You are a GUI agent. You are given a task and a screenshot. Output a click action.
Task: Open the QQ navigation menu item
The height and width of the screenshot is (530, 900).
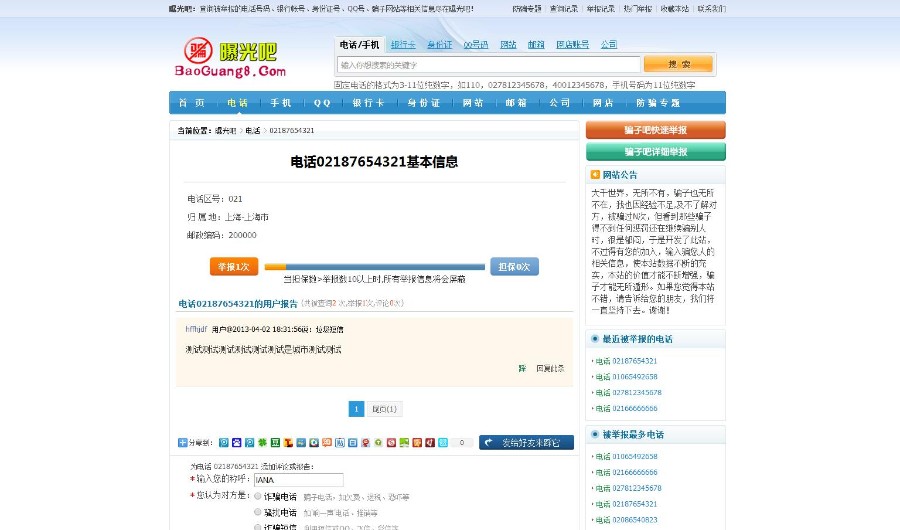pyautogui.click(x=322, y=103)
